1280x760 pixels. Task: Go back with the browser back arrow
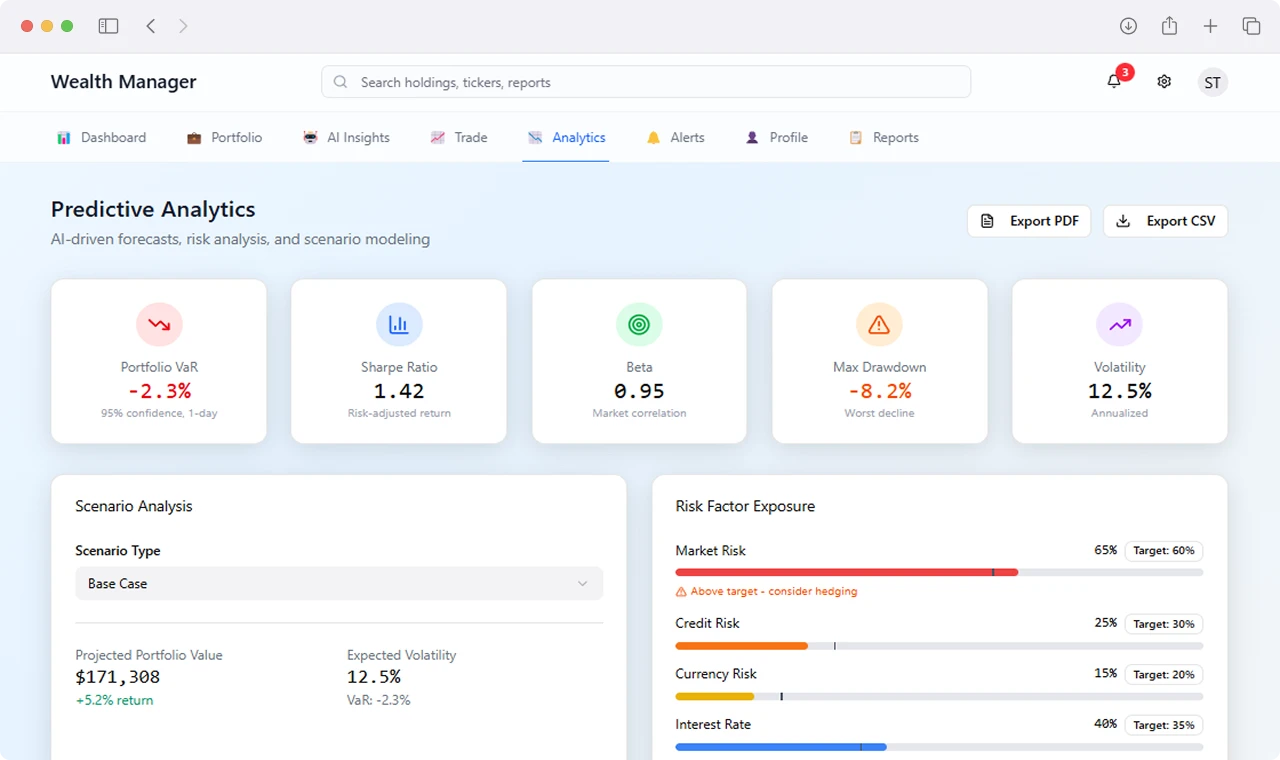[x=151, y=26]
